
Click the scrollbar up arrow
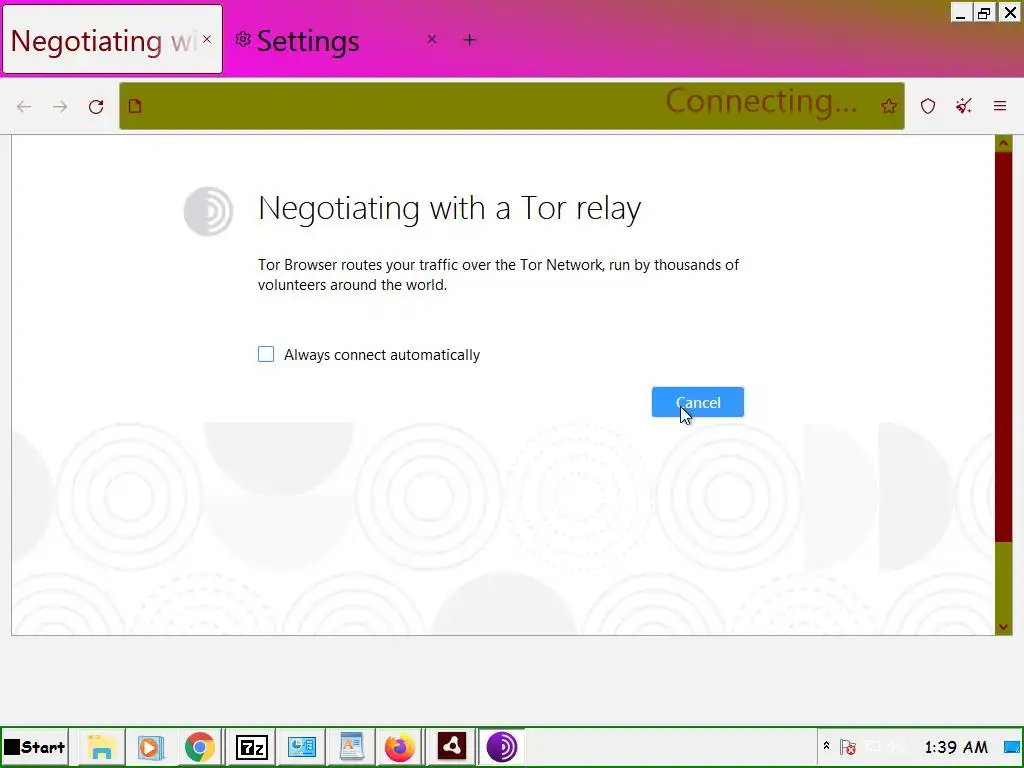point(1004,143)
